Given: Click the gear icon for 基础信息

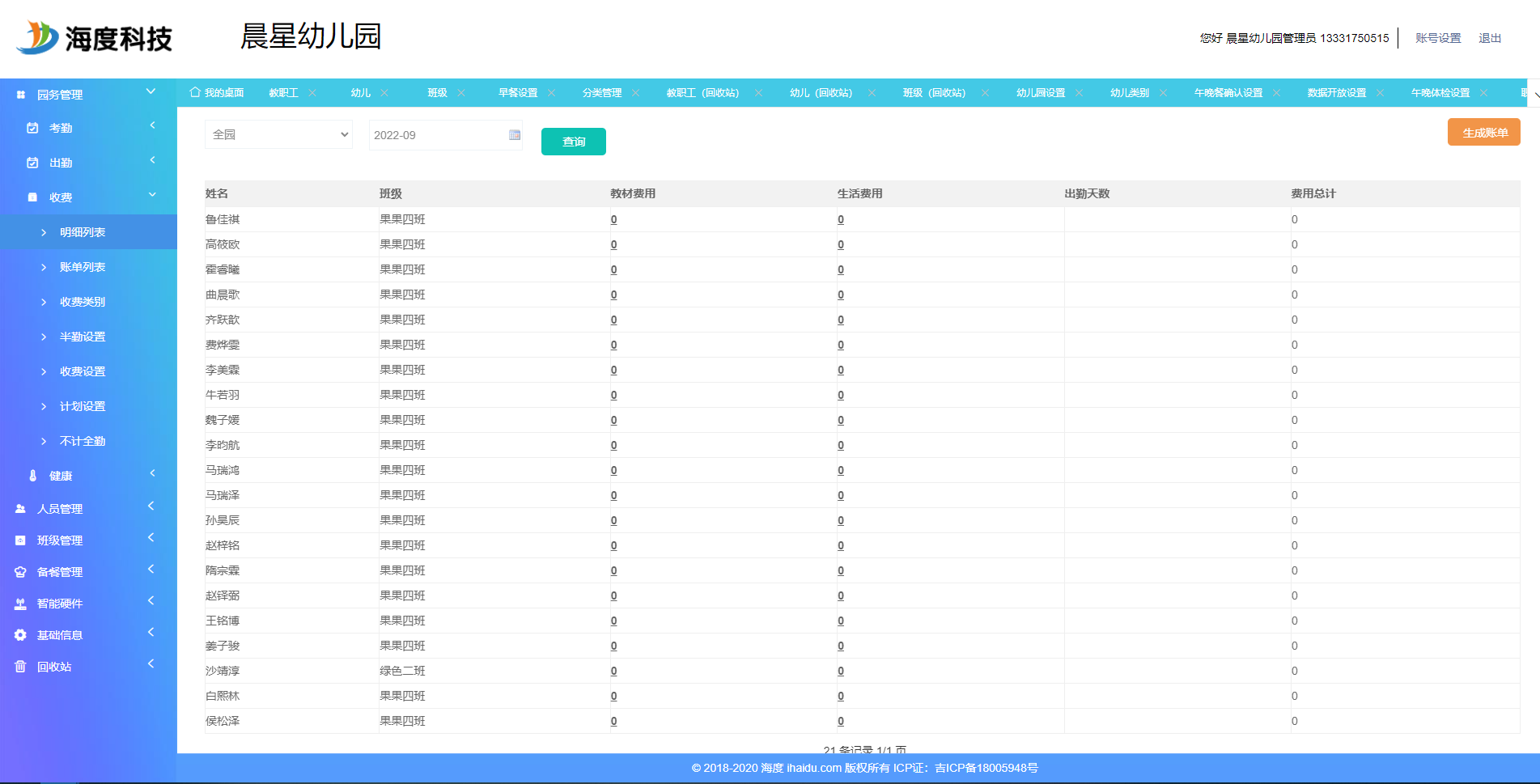Looking at the screenshot, I should 20,635.
